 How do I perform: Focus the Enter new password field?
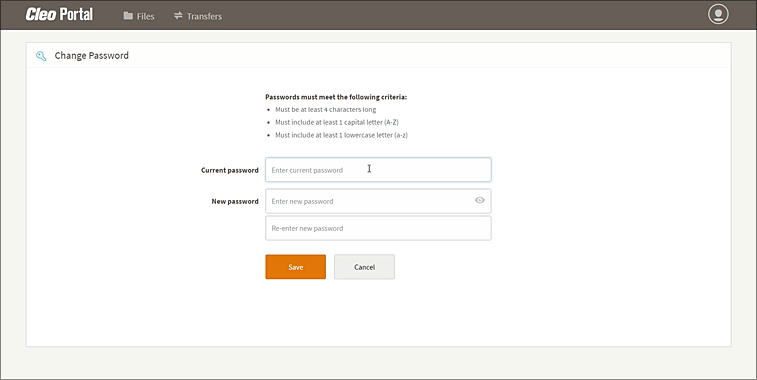(378, 201)
